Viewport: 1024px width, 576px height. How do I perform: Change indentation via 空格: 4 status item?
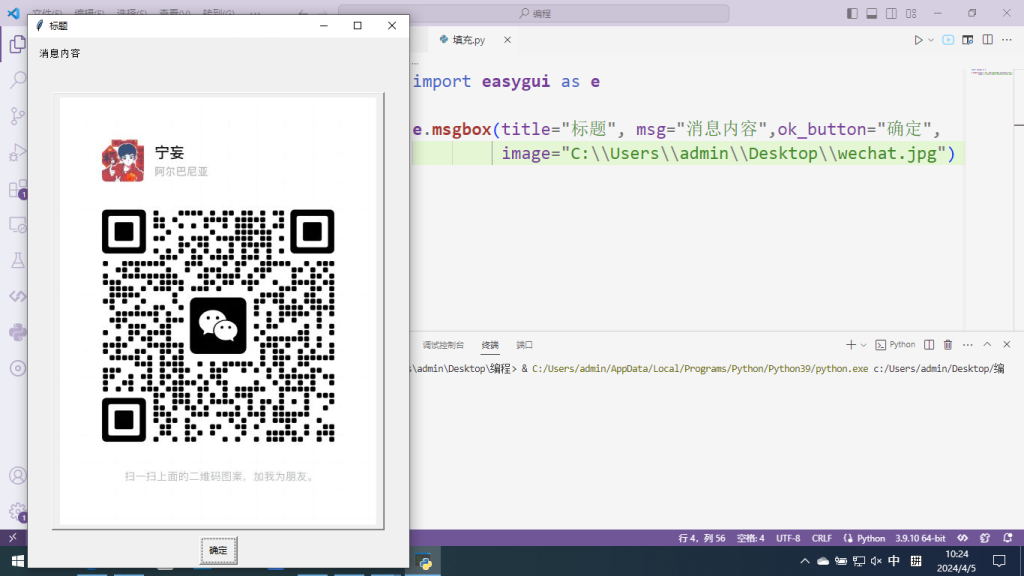(750, 538)
